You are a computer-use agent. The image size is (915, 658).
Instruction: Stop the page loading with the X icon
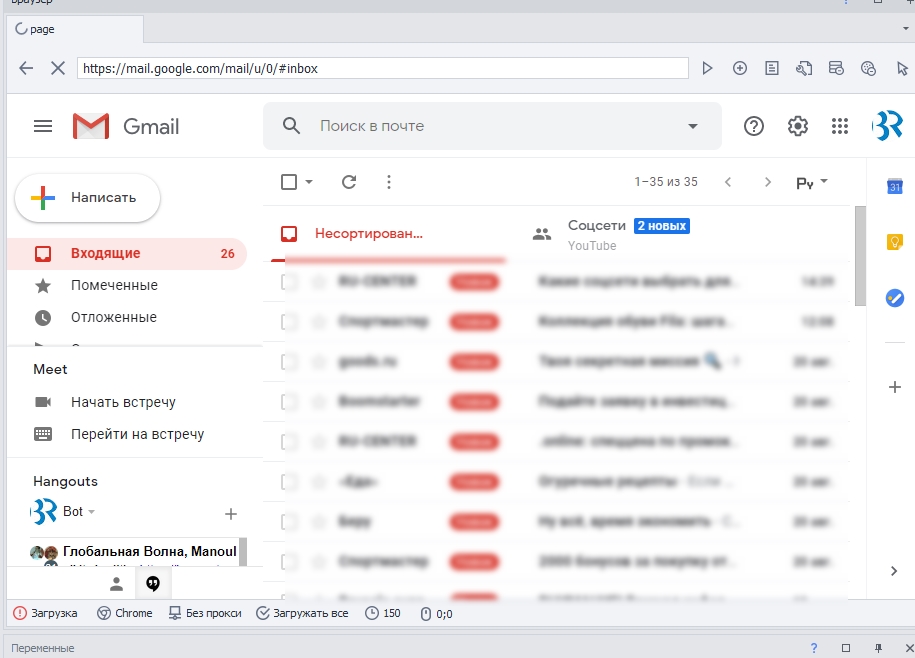click(58, 68)
